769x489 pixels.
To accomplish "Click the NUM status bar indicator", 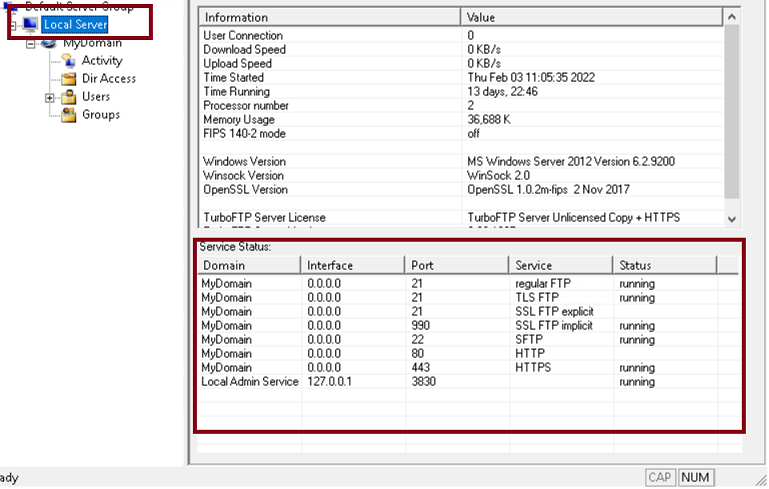I will (x=695, y=477).
